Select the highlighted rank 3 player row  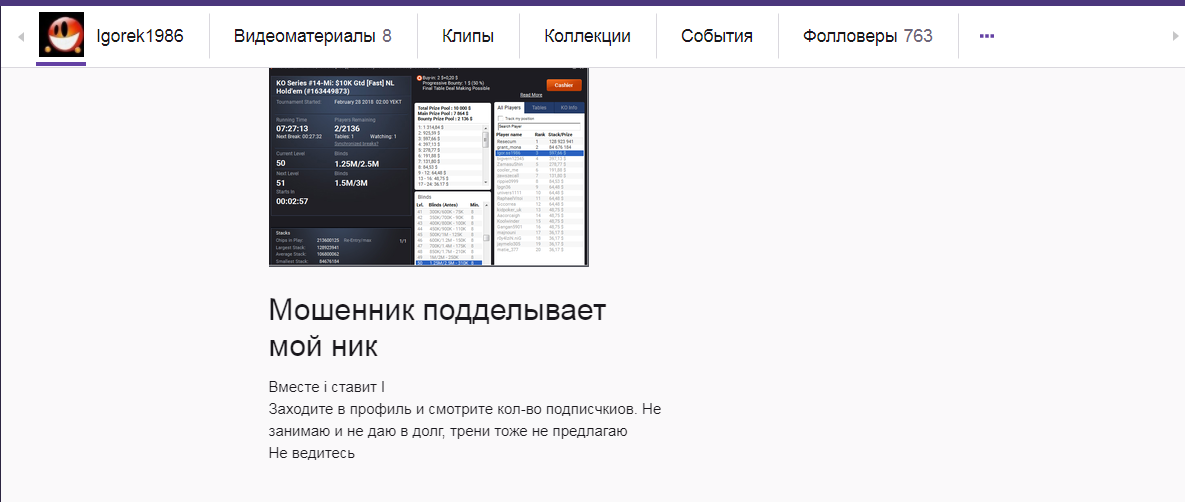(x=540, y=153)
